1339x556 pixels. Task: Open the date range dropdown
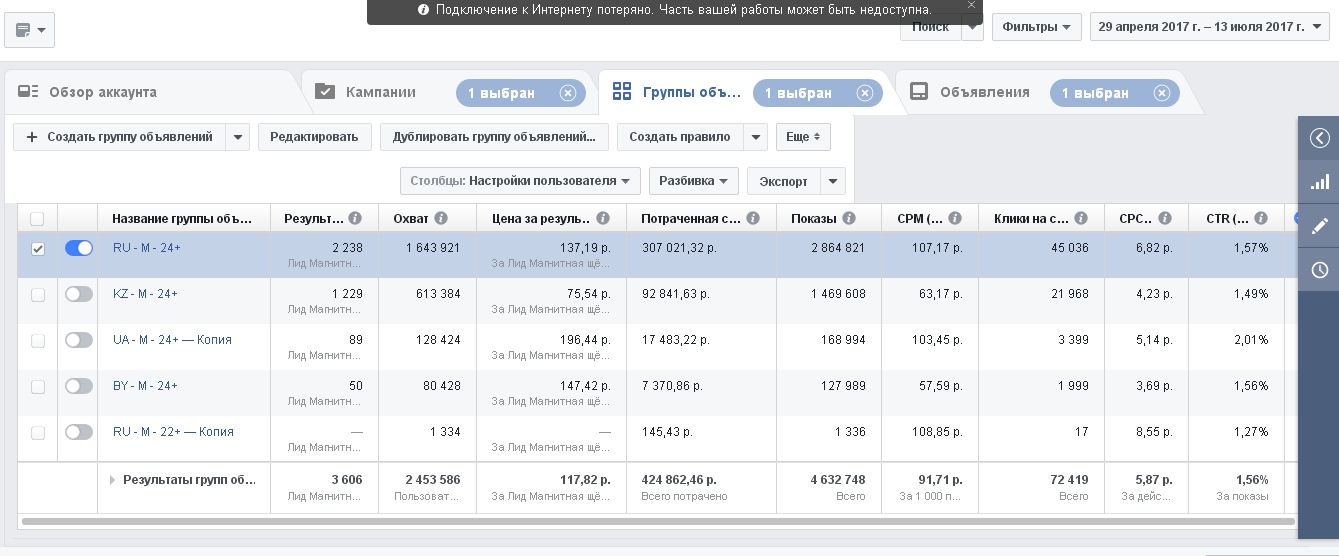point(1209,27)
